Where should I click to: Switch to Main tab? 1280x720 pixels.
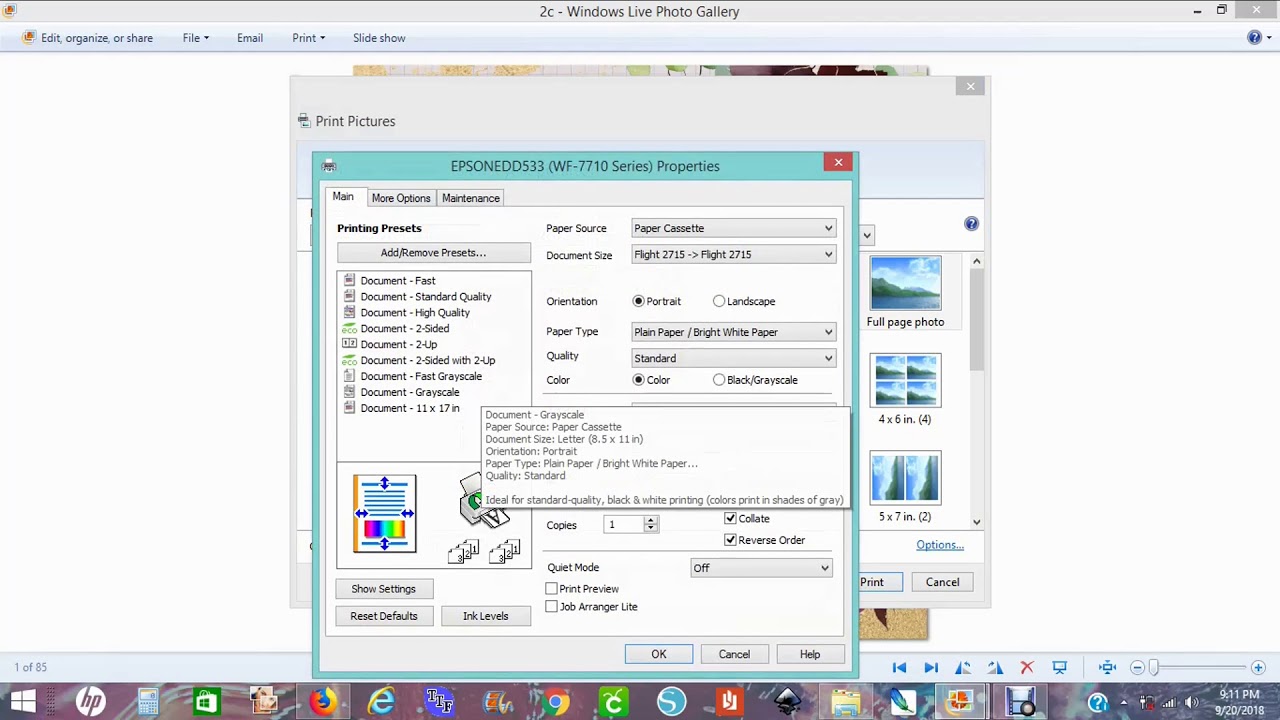(x=343, y=197)
